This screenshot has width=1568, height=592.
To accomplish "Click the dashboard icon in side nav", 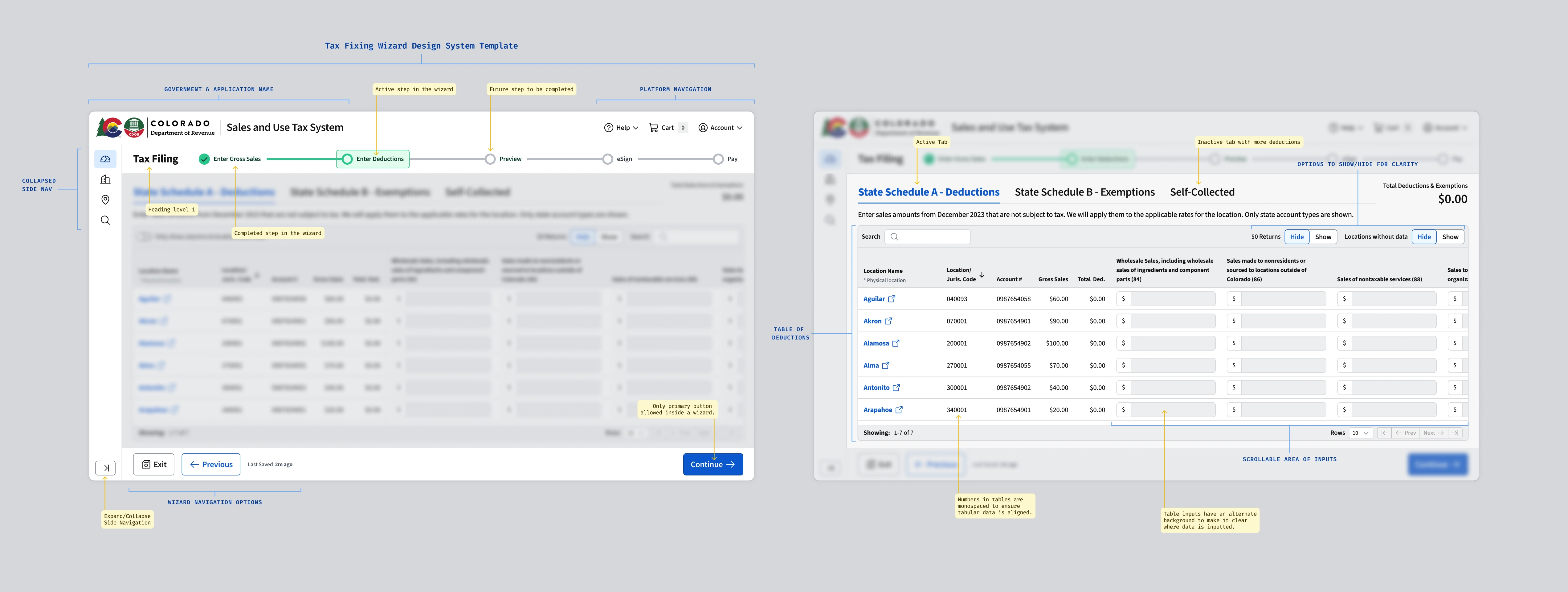I will pos(105,159).
